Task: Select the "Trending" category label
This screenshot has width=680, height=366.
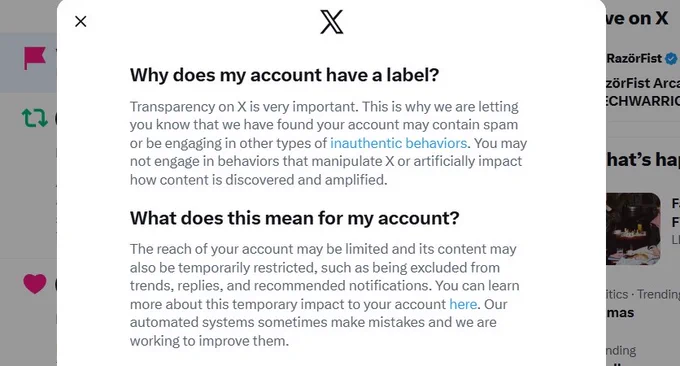Action: pos(658,294)
